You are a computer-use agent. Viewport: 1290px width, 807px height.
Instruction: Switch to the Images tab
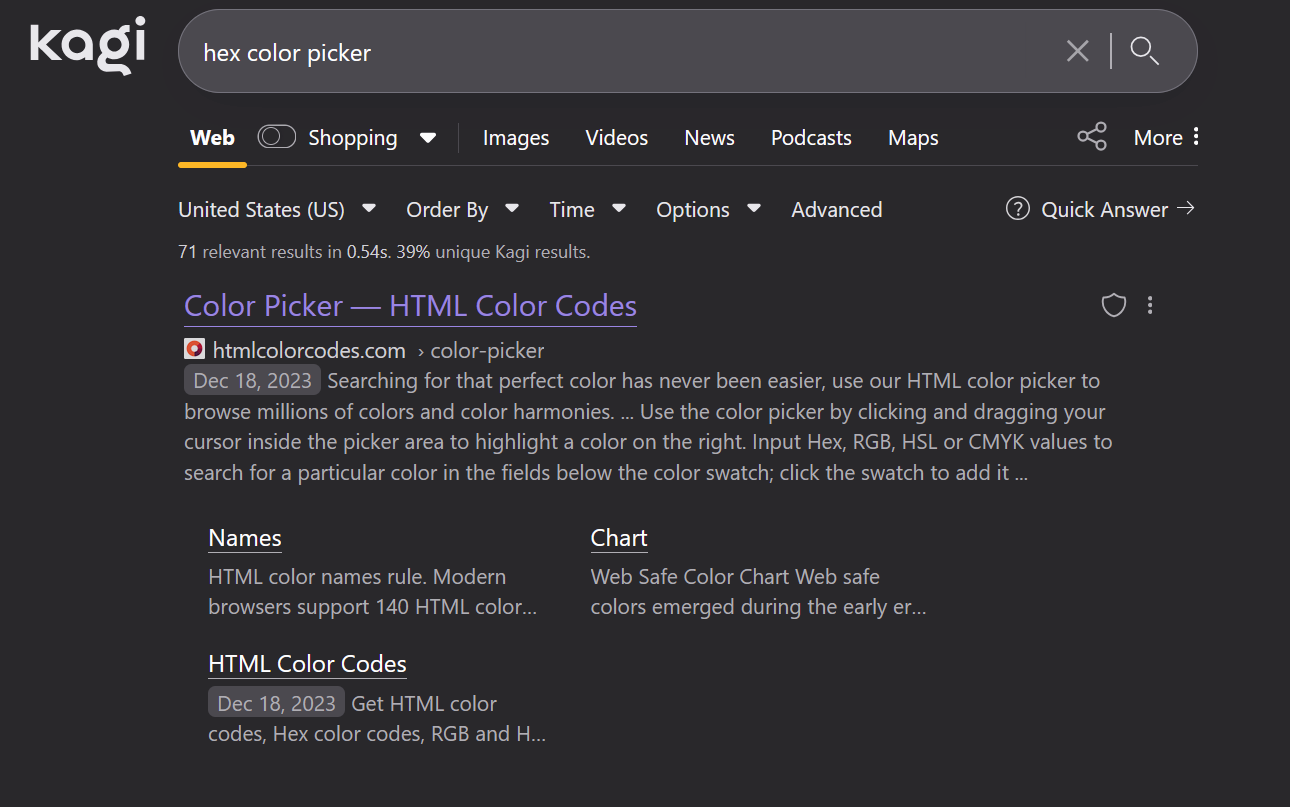click(x=516, y=138)
